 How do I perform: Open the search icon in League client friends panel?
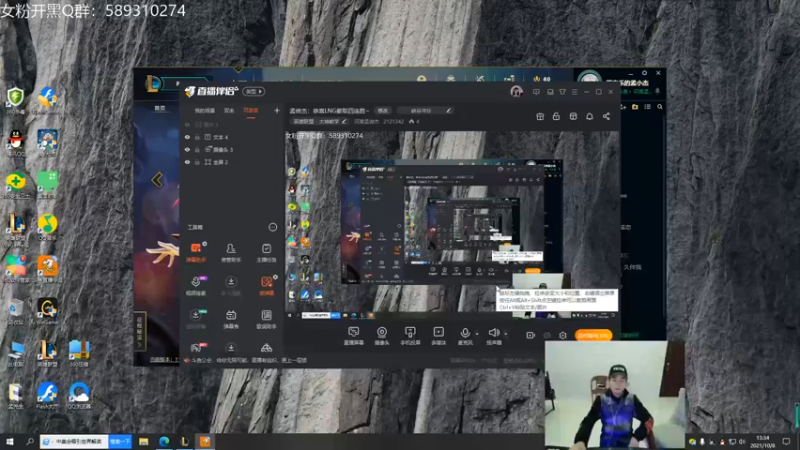pyautogui.click(x=660, y=107)
